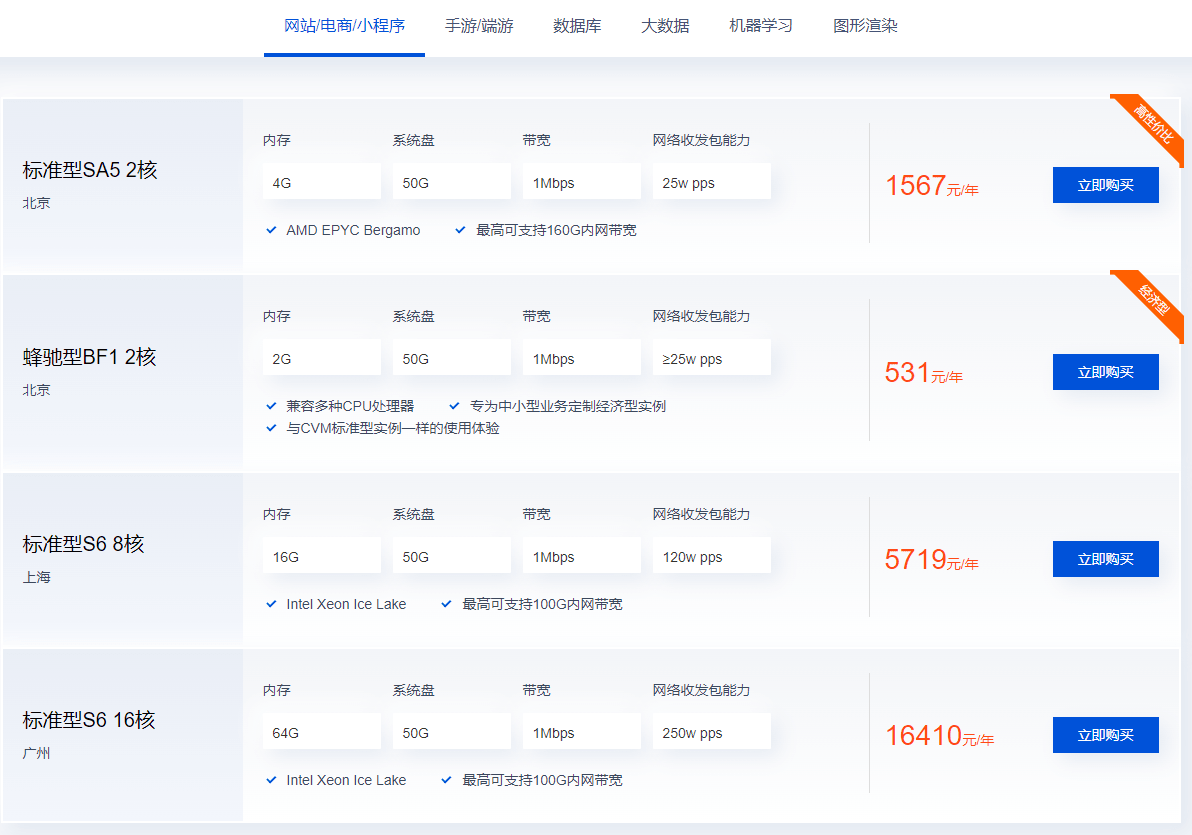Click checkmark icon beside 兼容多种CPU处理器

(x=271, y=405)
